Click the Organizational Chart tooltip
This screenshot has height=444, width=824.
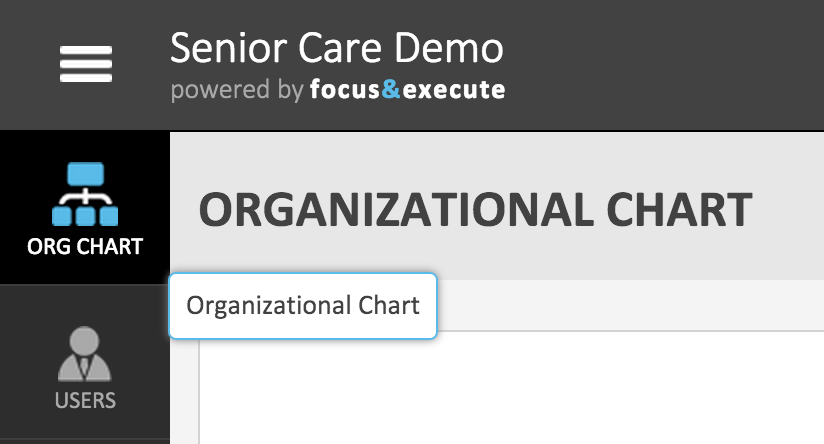303,305
